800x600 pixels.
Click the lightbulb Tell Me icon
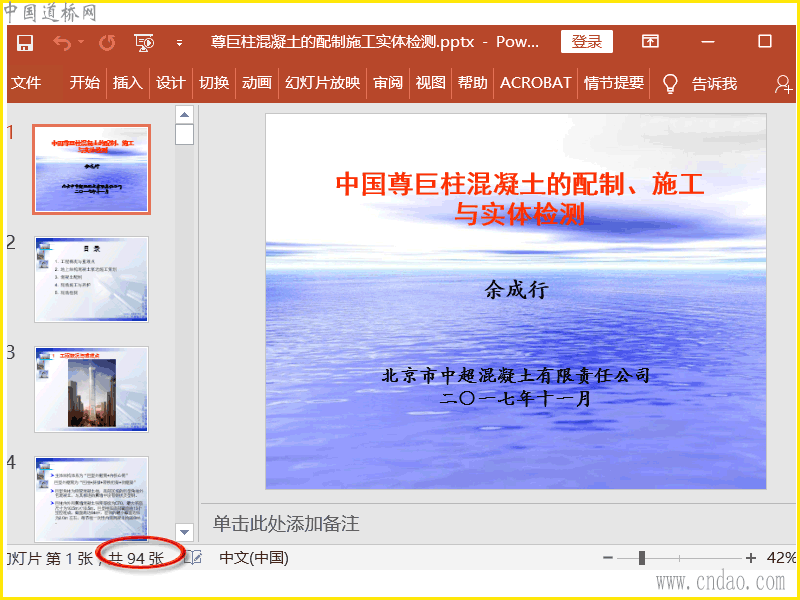pyautogui.click(x=670, y=84)
